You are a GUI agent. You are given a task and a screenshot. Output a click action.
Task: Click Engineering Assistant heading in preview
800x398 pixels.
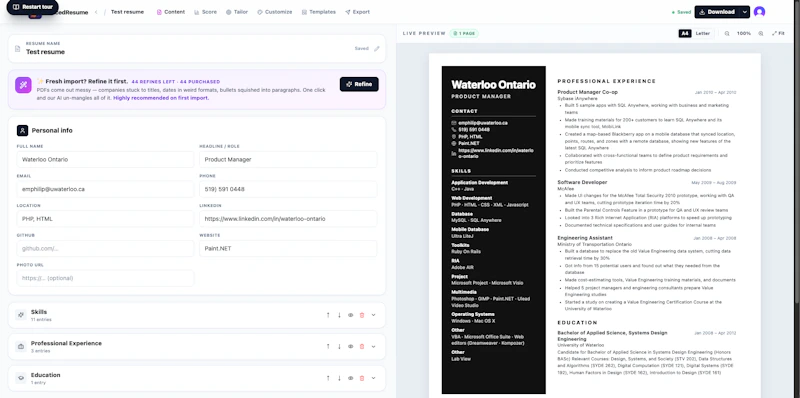(x=585, y=238)
